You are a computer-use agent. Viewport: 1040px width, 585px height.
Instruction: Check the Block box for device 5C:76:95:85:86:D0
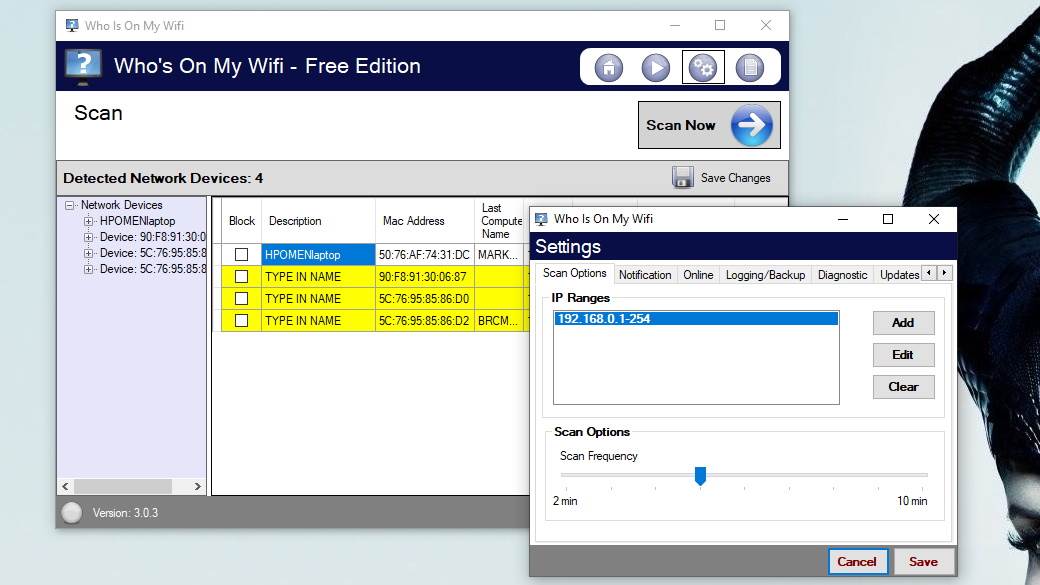tap(240, 298)
